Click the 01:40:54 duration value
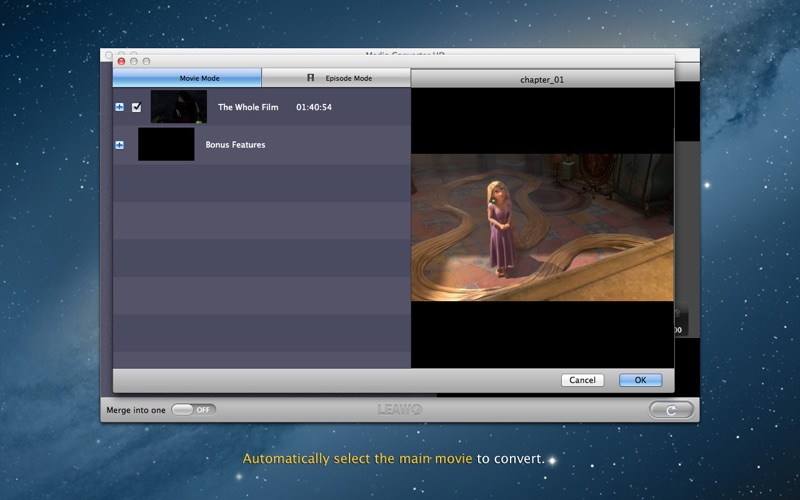 pyautogui.click(x=314, y=107)
